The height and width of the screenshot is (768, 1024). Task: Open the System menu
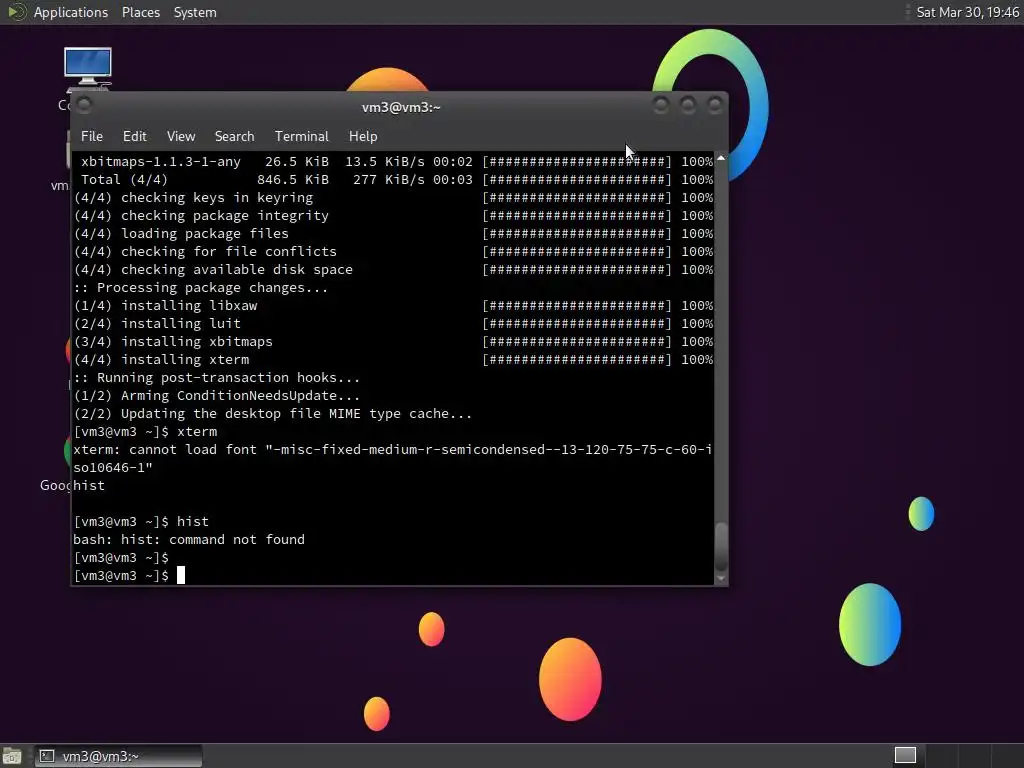coord(195,12)
